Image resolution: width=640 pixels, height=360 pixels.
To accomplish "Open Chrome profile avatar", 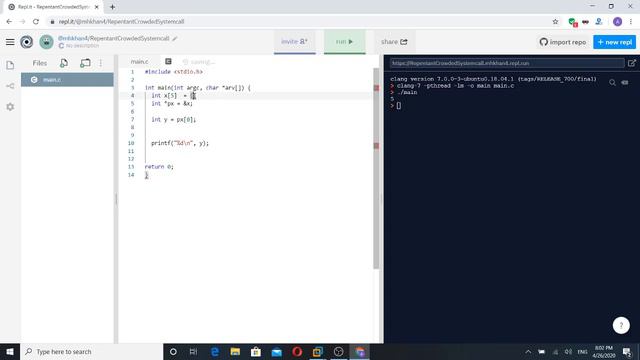I will point(617,22).
